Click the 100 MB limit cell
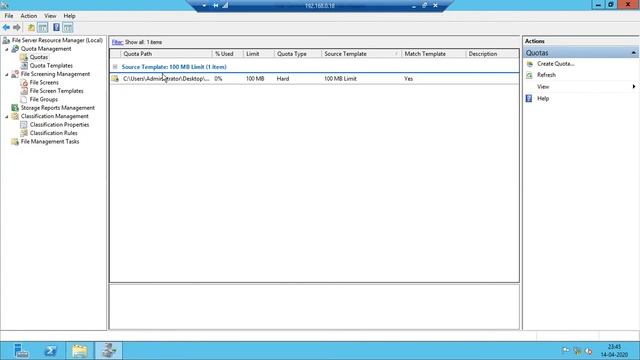Screen dimensions: 640x360 (255, 78)
